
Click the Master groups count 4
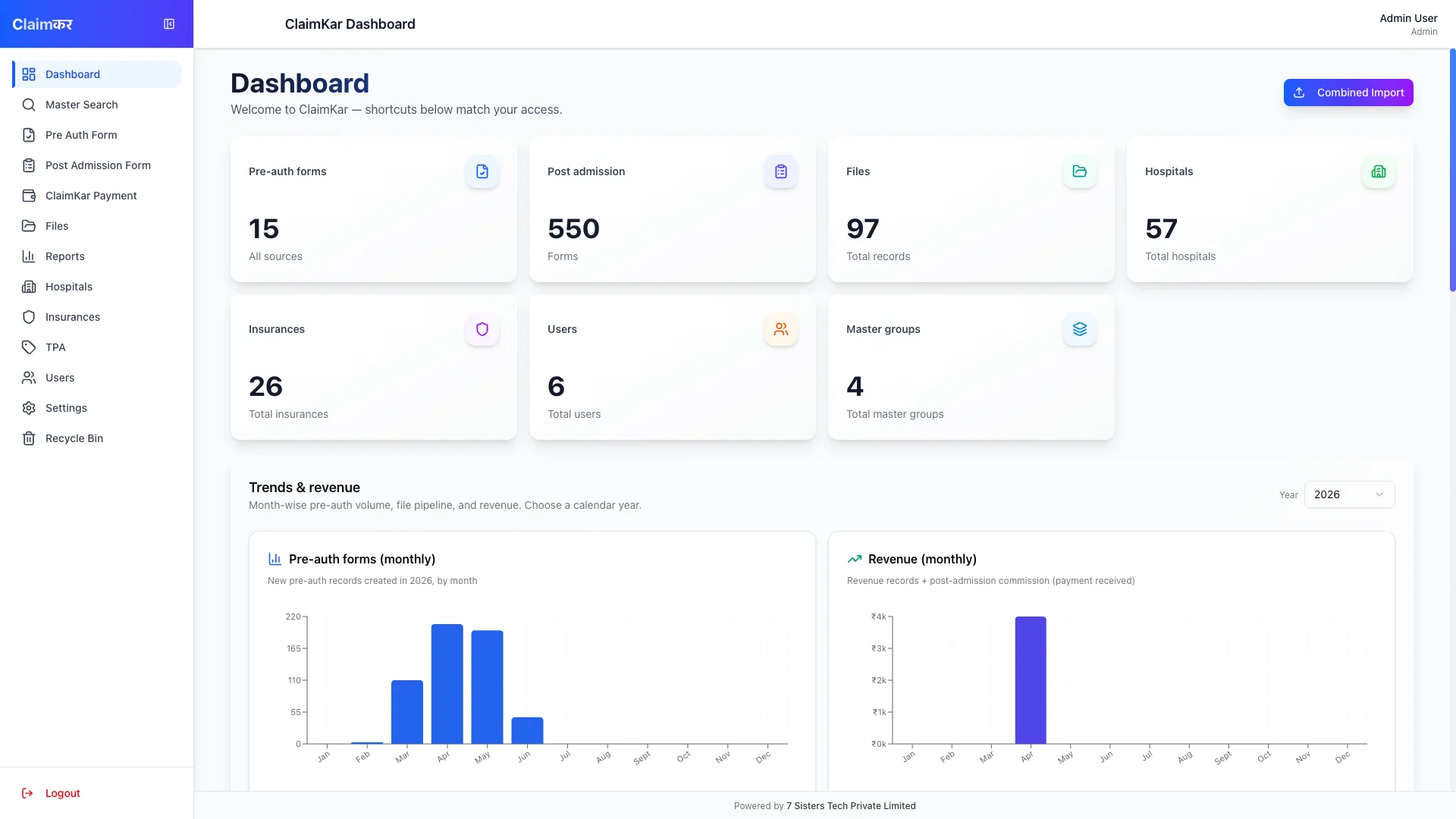click(855, 386)
